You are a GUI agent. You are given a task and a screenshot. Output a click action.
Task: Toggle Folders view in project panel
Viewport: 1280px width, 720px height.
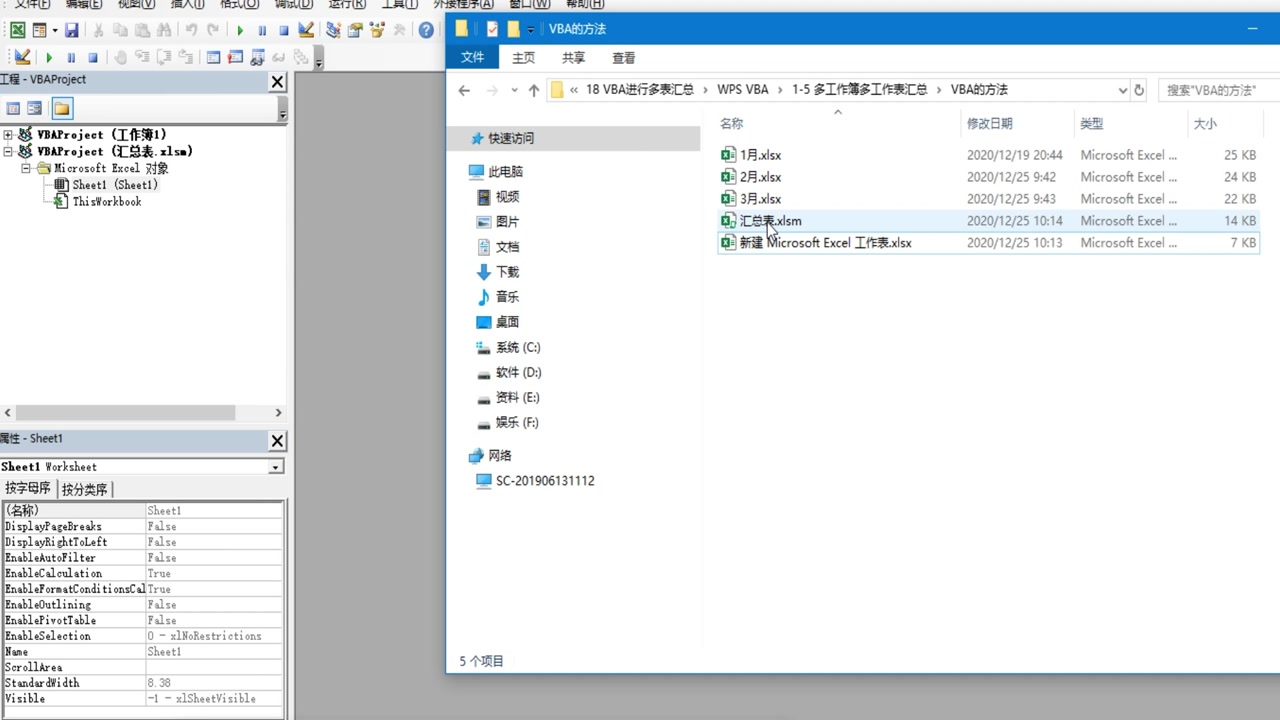coord(62,108)
